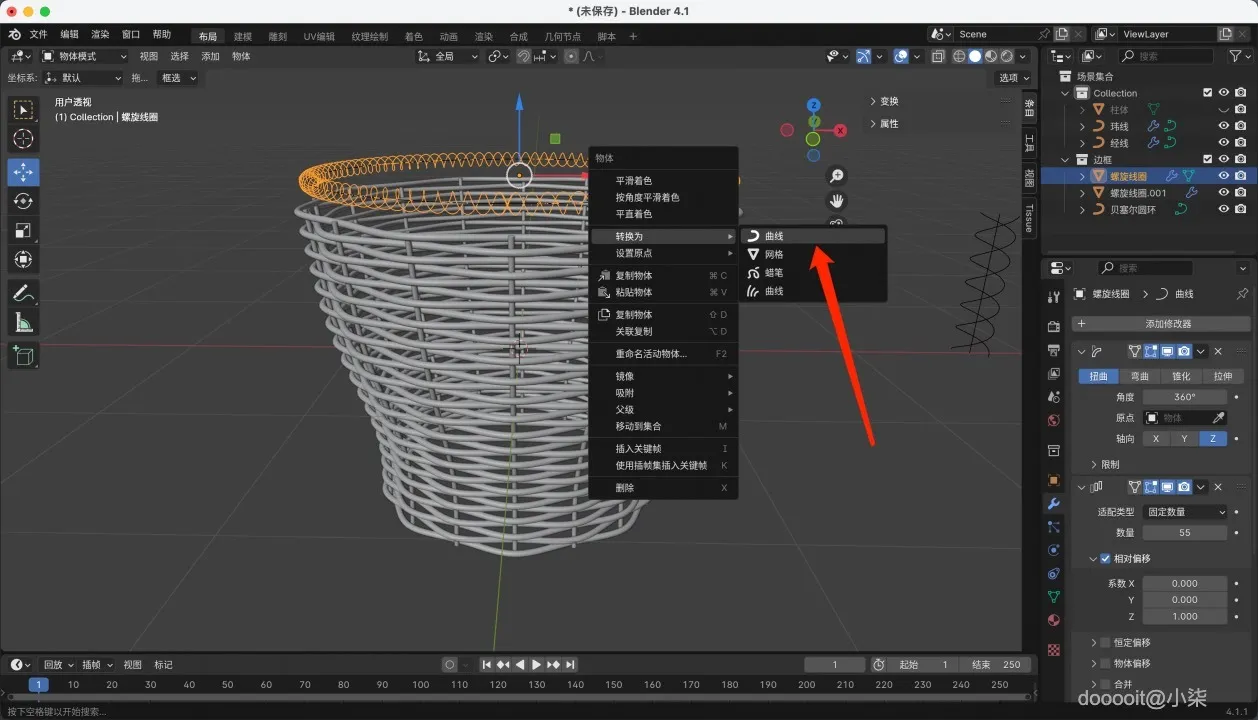Hide the 纬线 object with eye icon
The height and width of the screenshot is (720, 1258).
pos(1223,126)
